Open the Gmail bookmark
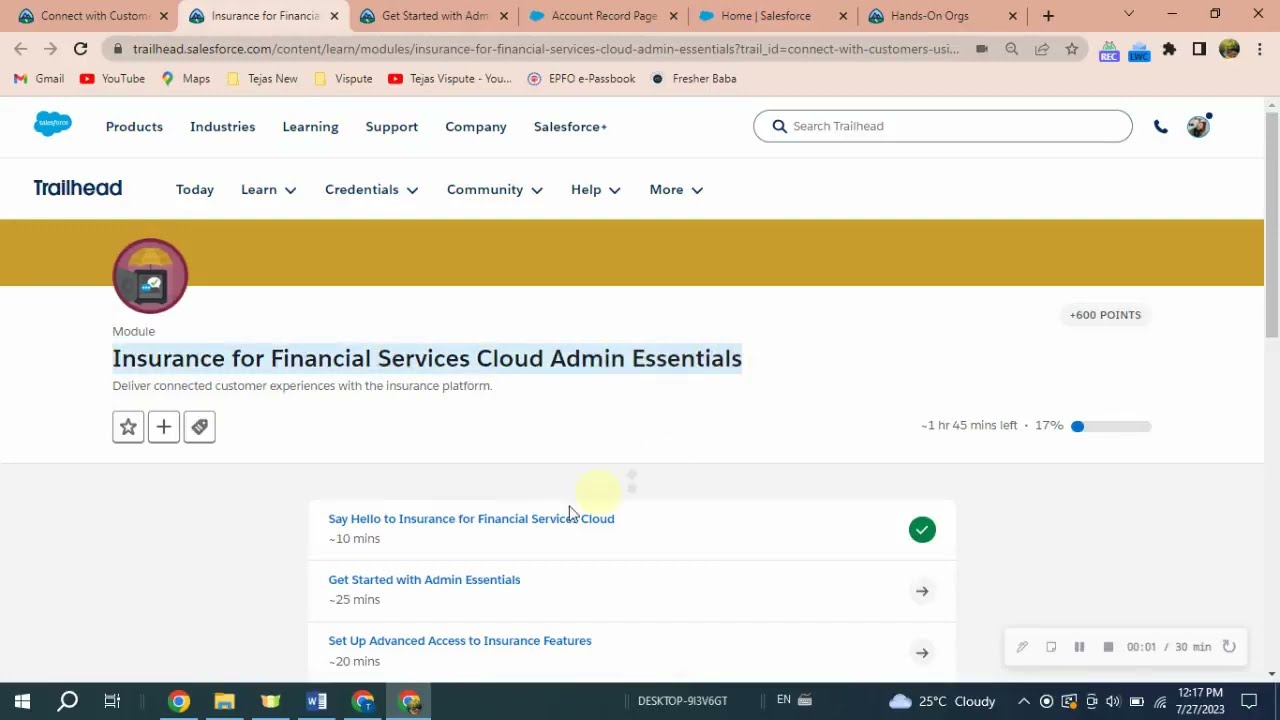This screenshot has height=720, width=1280. (39, 79)
